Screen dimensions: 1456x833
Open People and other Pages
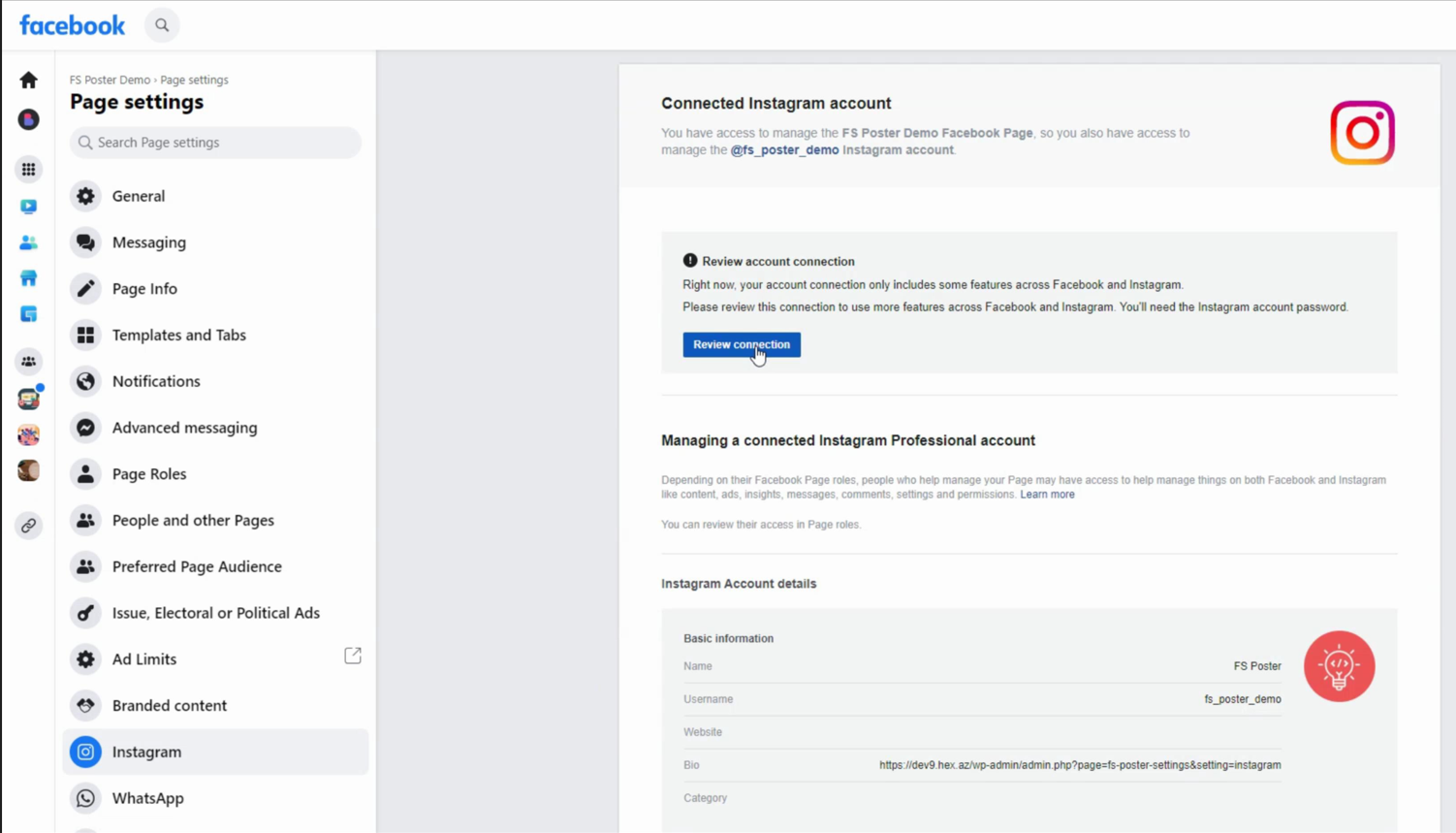click(x=215, y=520)
